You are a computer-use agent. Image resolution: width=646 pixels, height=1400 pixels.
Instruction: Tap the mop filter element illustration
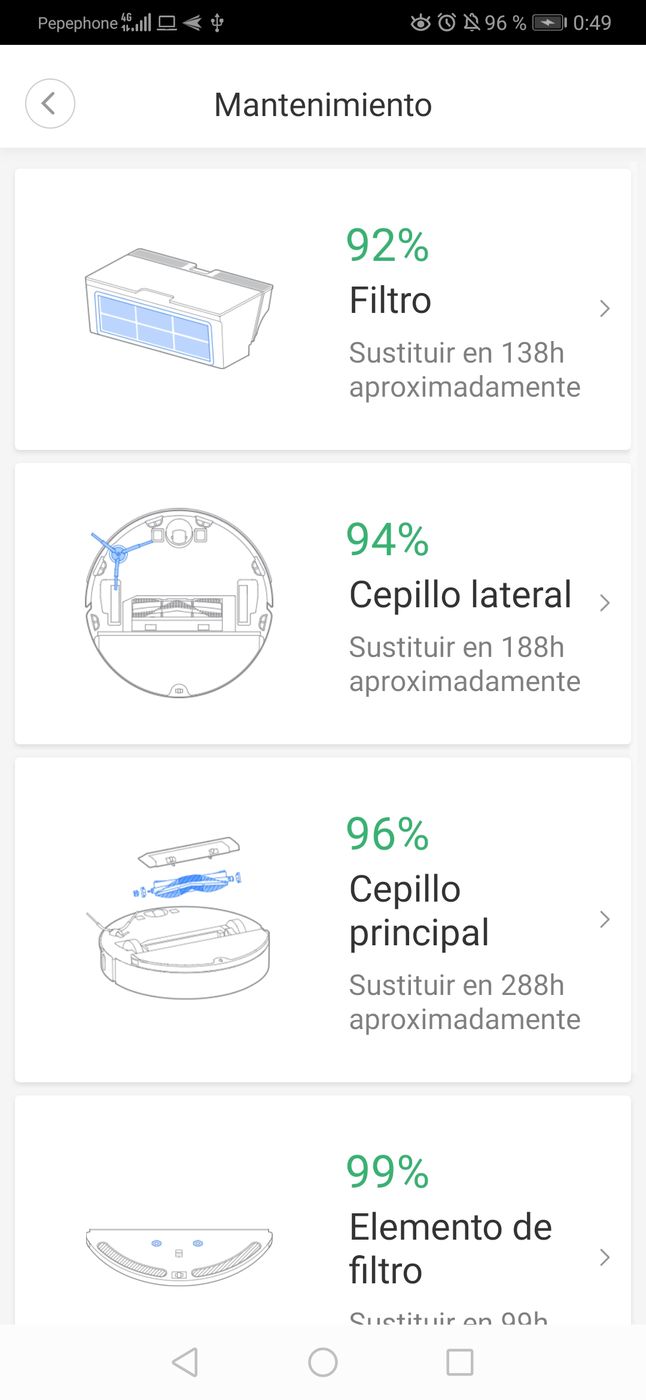click(x=179, y=1256)
